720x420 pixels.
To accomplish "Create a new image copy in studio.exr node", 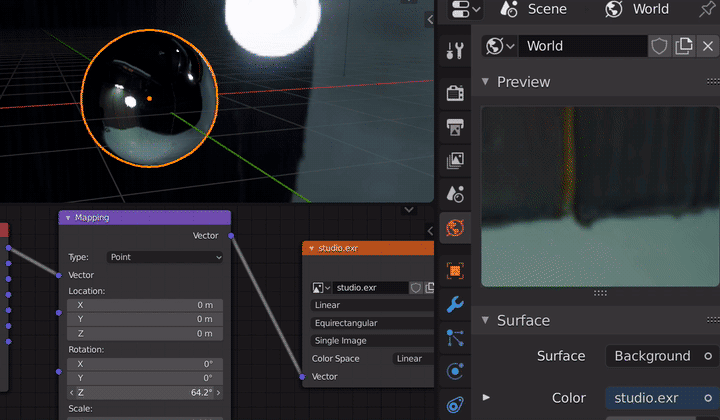I will click(x=429, y=288).
